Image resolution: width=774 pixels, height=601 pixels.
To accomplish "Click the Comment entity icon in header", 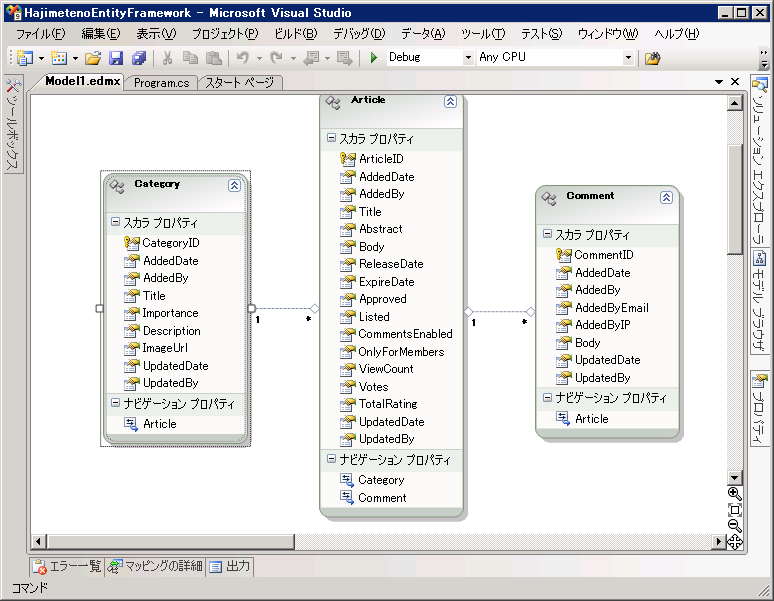I will pos(549,198).
